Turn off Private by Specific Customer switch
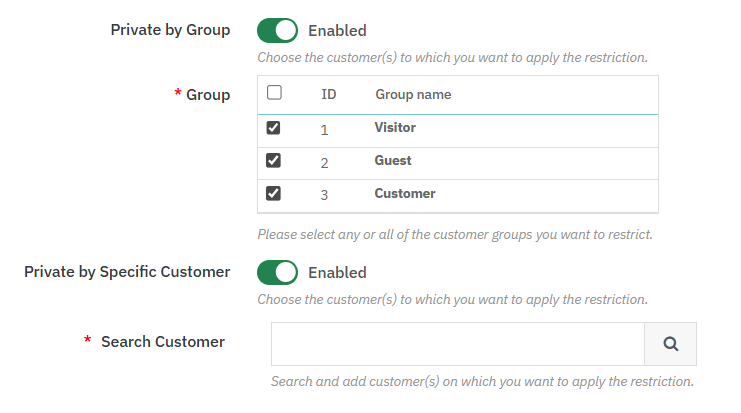This screenshot has height=413, width=741. point(277,272)
